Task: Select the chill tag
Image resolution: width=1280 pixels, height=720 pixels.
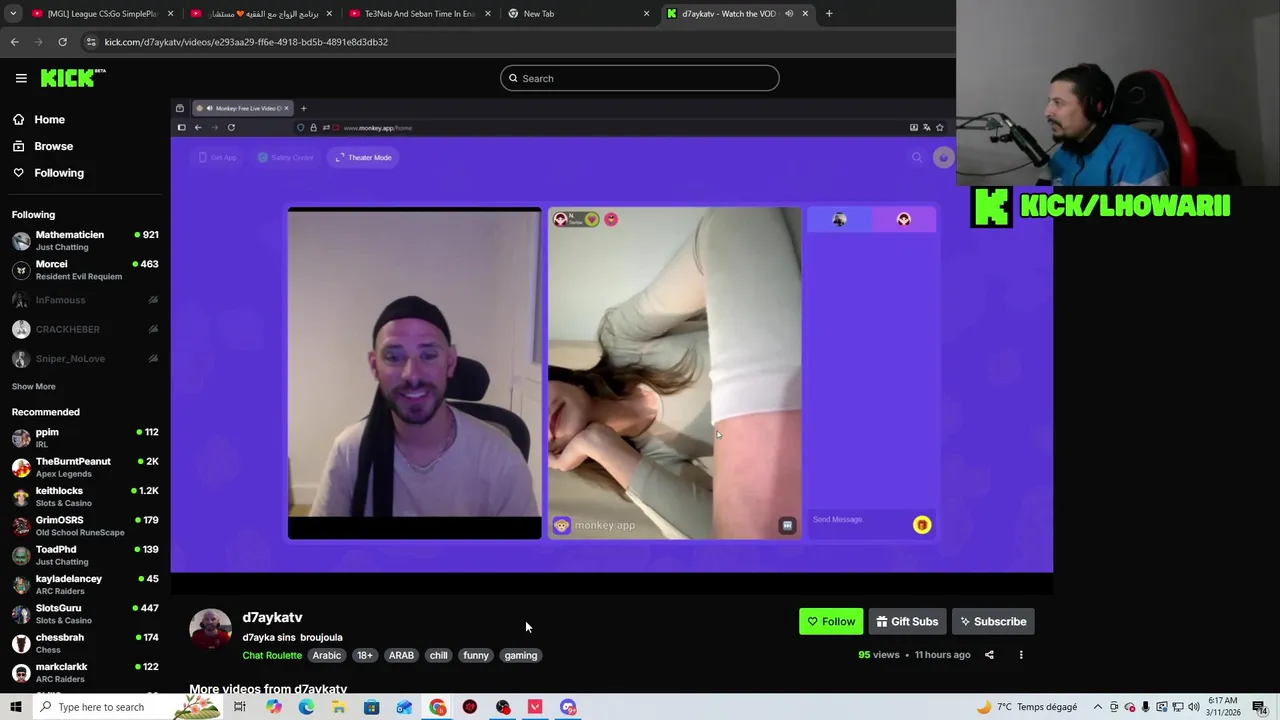Action: point(439,655)
